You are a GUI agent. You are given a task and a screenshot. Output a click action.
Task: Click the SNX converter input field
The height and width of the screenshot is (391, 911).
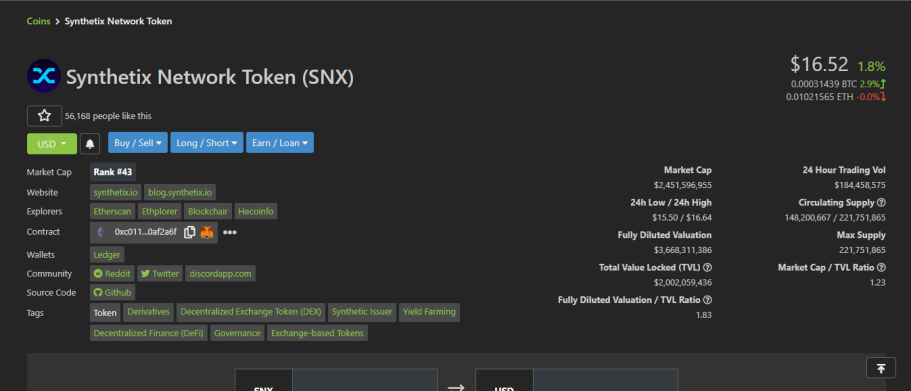coord(364,381)
